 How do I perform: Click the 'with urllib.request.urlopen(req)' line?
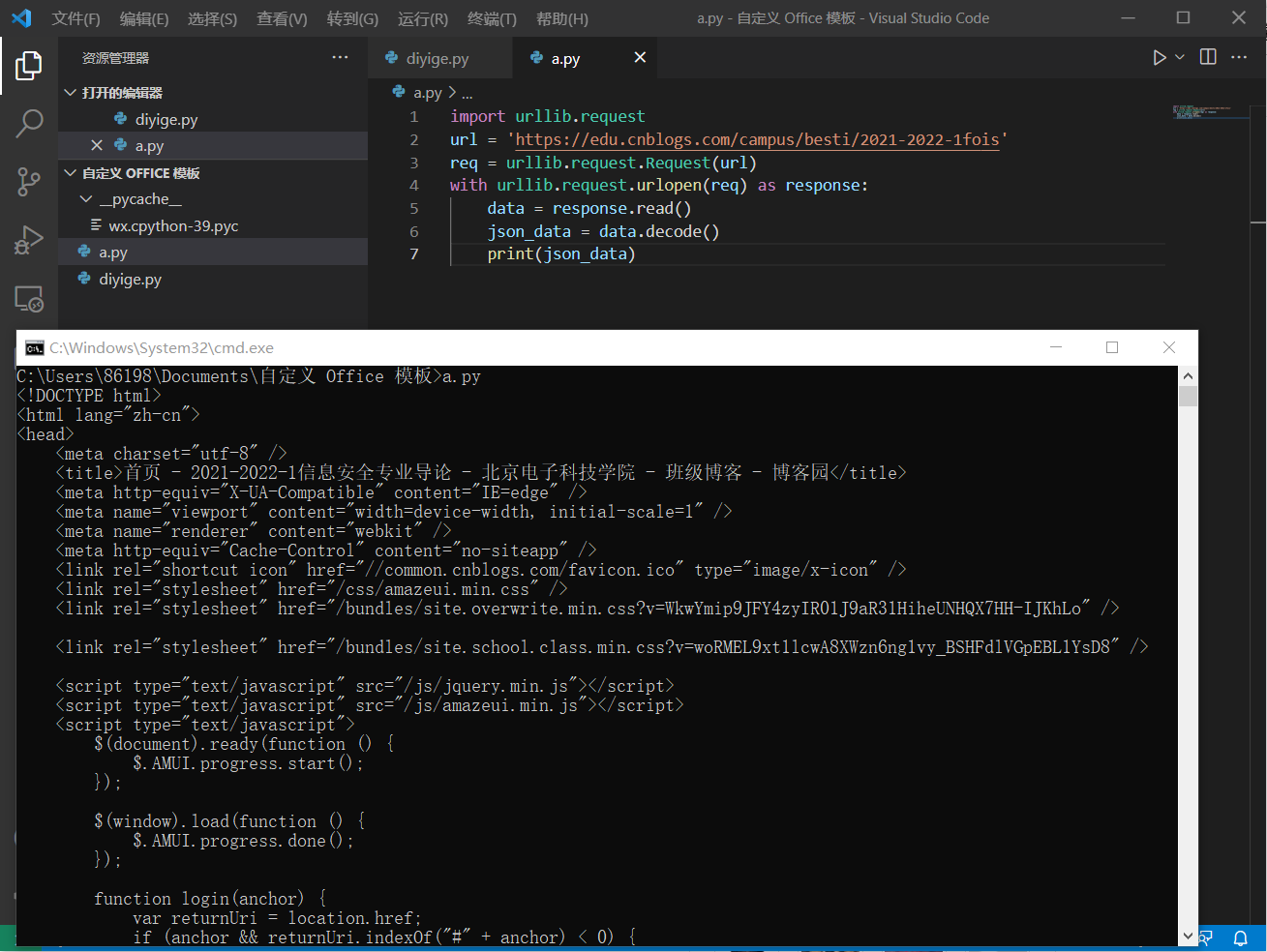[x=659, y=185]
